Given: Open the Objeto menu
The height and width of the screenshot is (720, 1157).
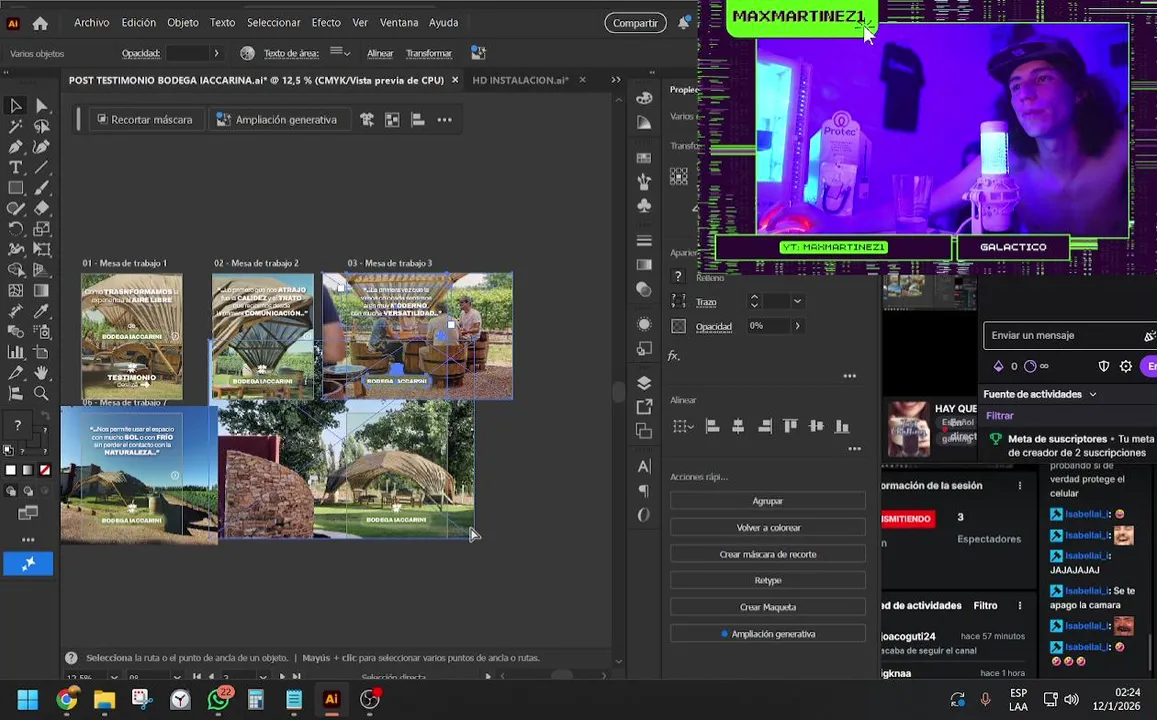Looking at the screenshot, I should [182, 23].
